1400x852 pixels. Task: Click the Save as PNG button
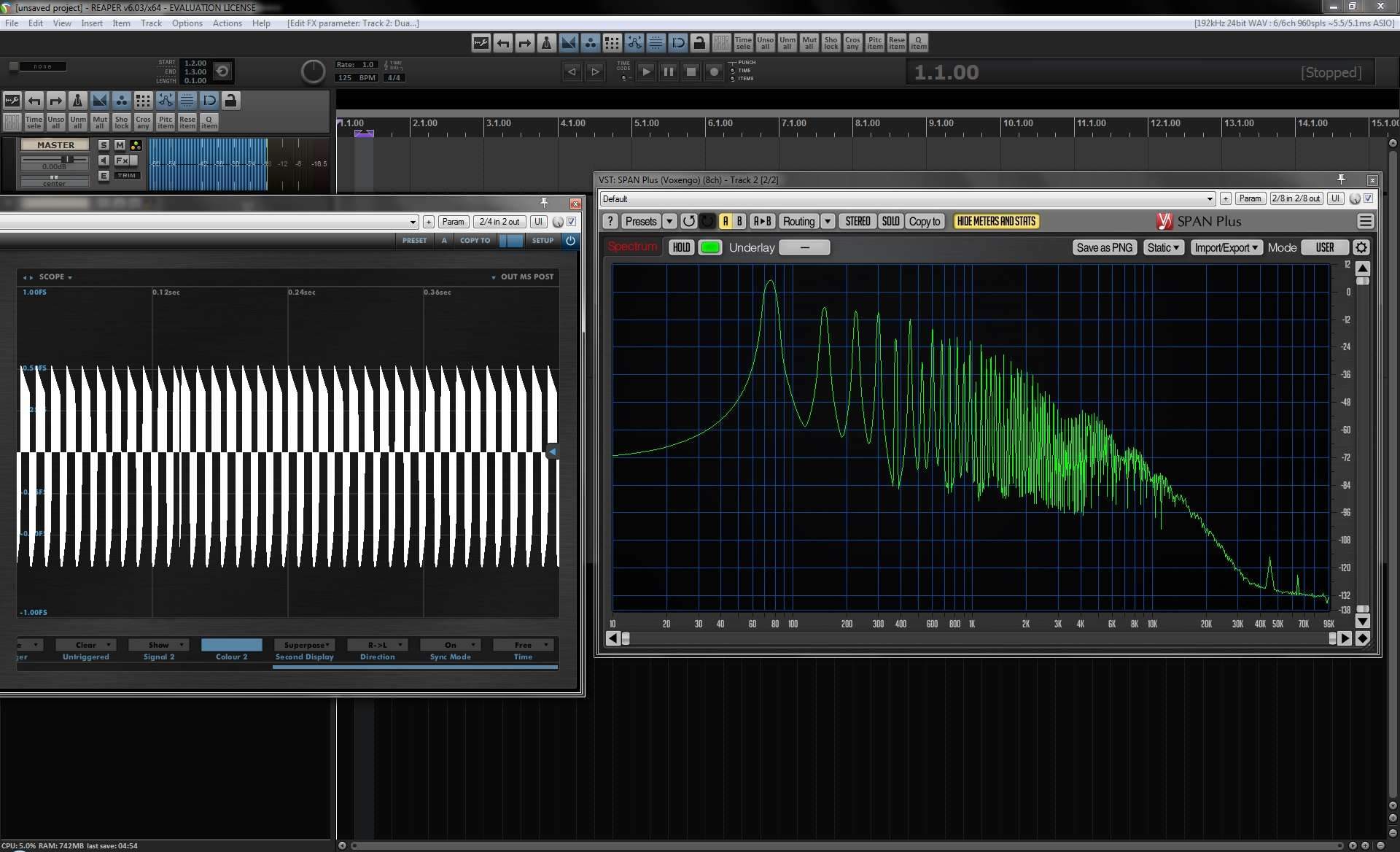(x=1104, y=247)
